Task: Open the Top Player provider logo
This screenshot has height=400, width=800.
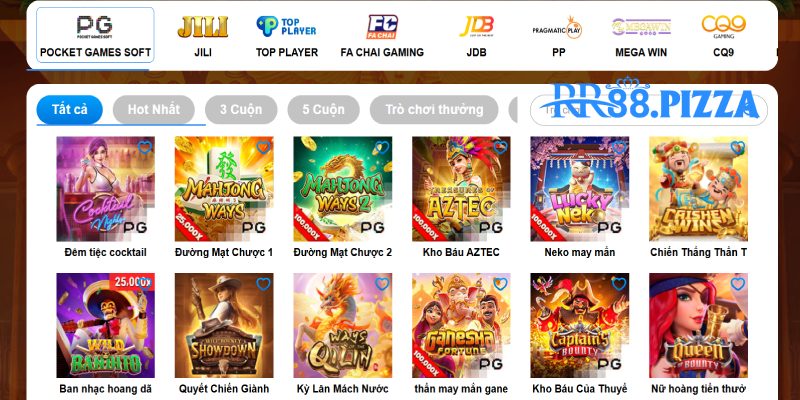Action: [286, 27]
